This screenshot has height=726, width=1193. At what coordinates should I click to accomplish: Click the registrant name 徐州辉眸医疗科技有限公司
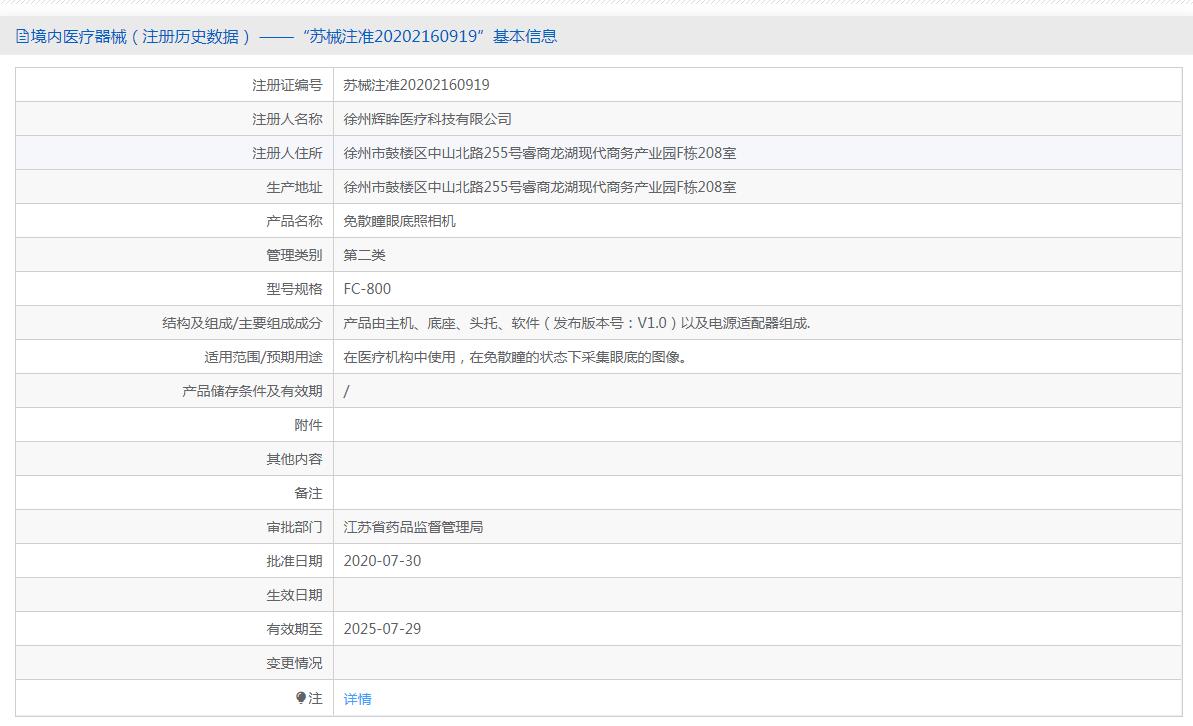pyautogui.click(x=427, y=119)
